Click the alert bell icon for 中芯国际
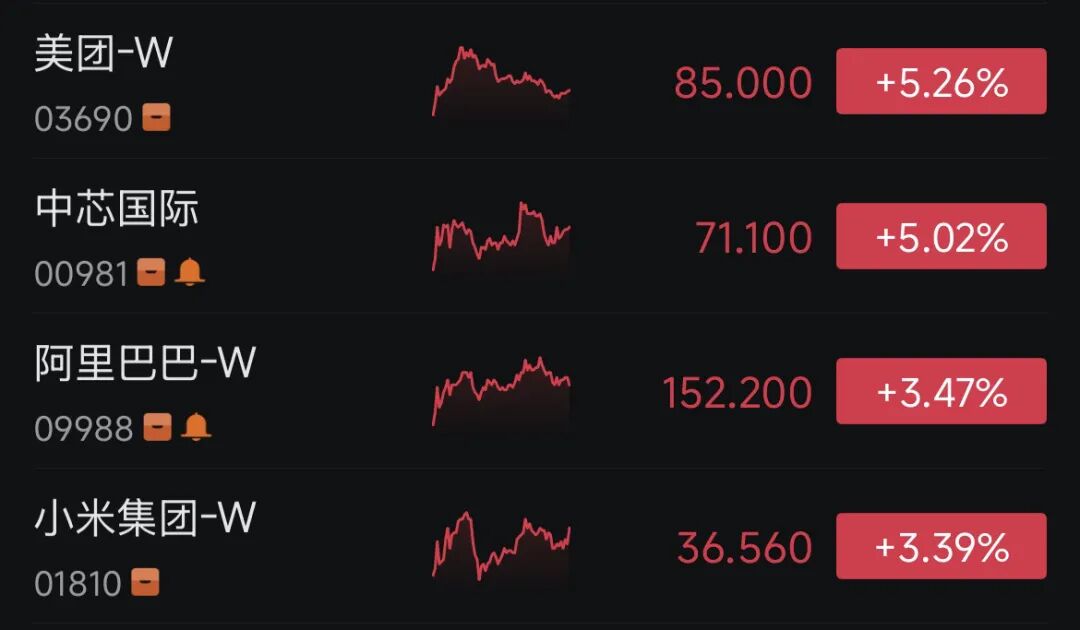This screenshot has height=630, width=1080. (x=189, y=272)
